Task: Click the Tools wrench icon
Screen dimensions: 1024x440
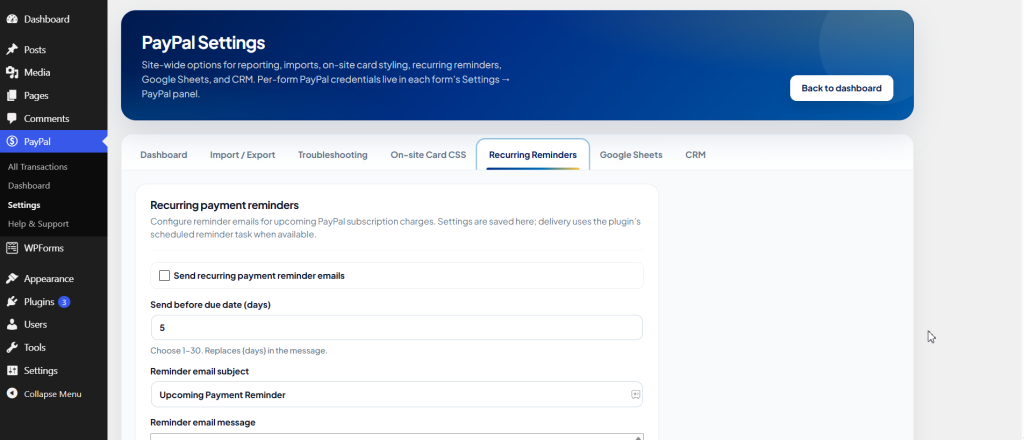Action: pyautogui.click(x=12, y=347)
